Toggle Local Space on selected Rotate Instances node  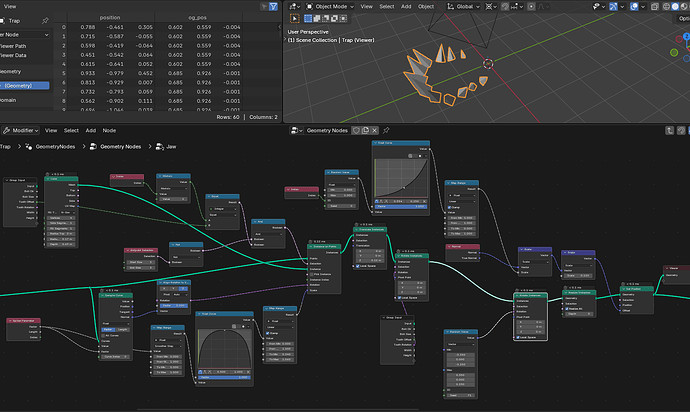click(x=518, y=337)
